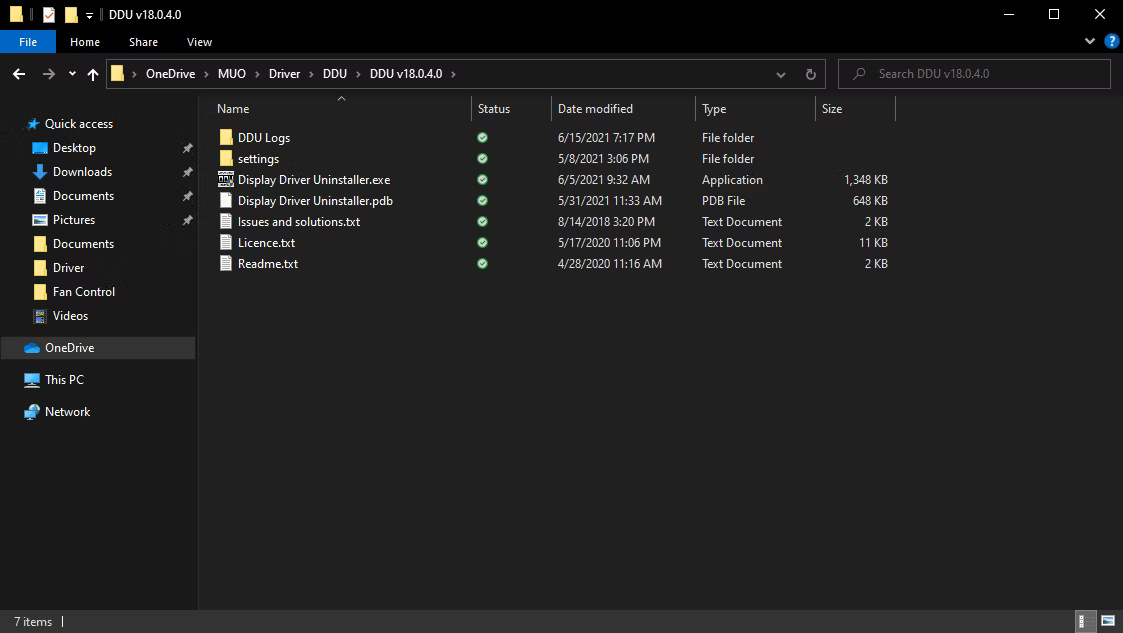The image size is (1123, 633).
Task: Unpin Desktop from Quick access
Action: [187, 147]
